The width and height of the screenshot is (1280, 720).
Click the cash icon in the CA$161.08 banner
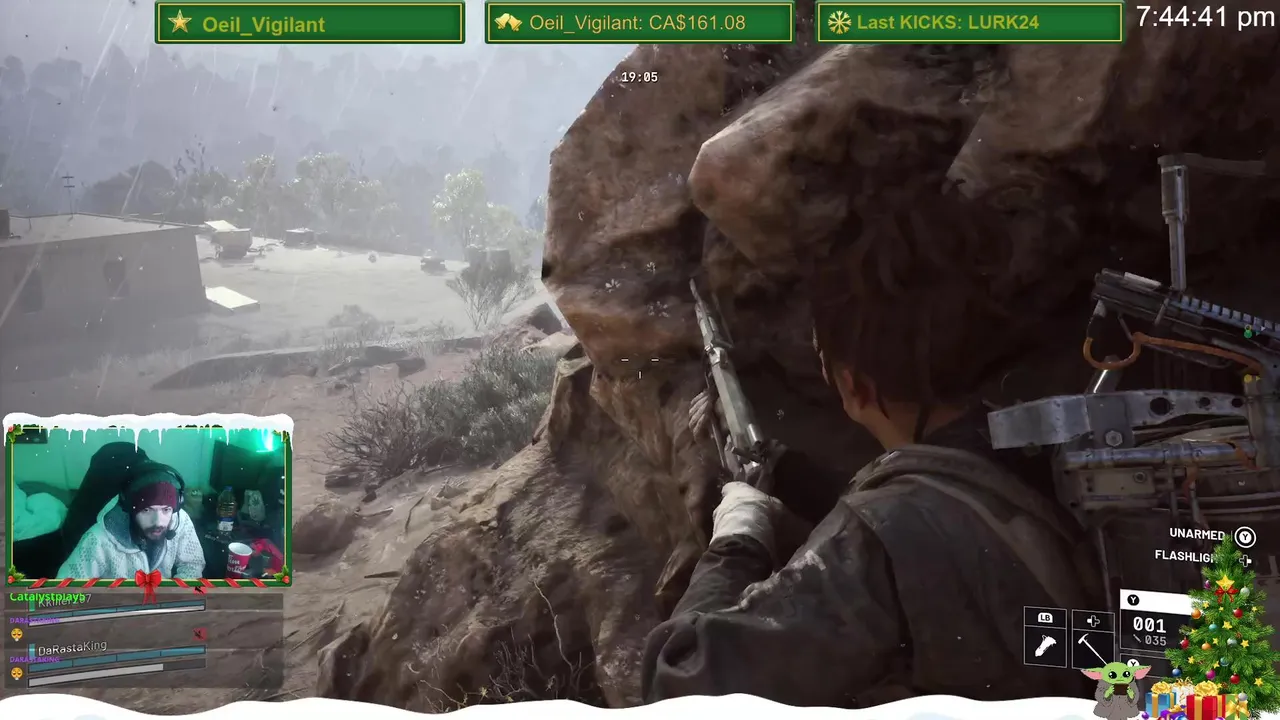click(508, 23)
